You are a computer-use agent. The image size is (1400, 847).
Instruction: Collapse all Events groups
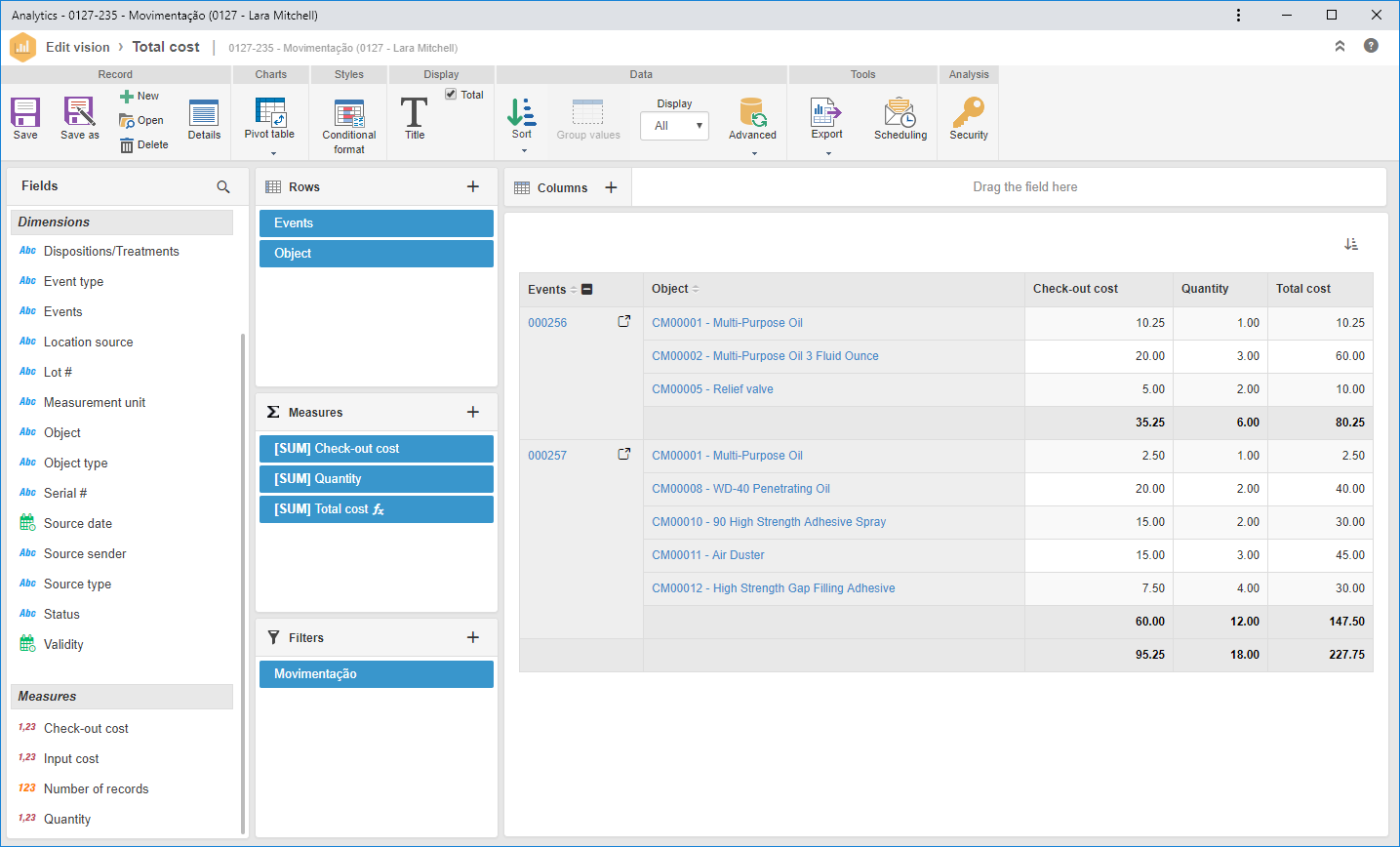pos(586,289)
